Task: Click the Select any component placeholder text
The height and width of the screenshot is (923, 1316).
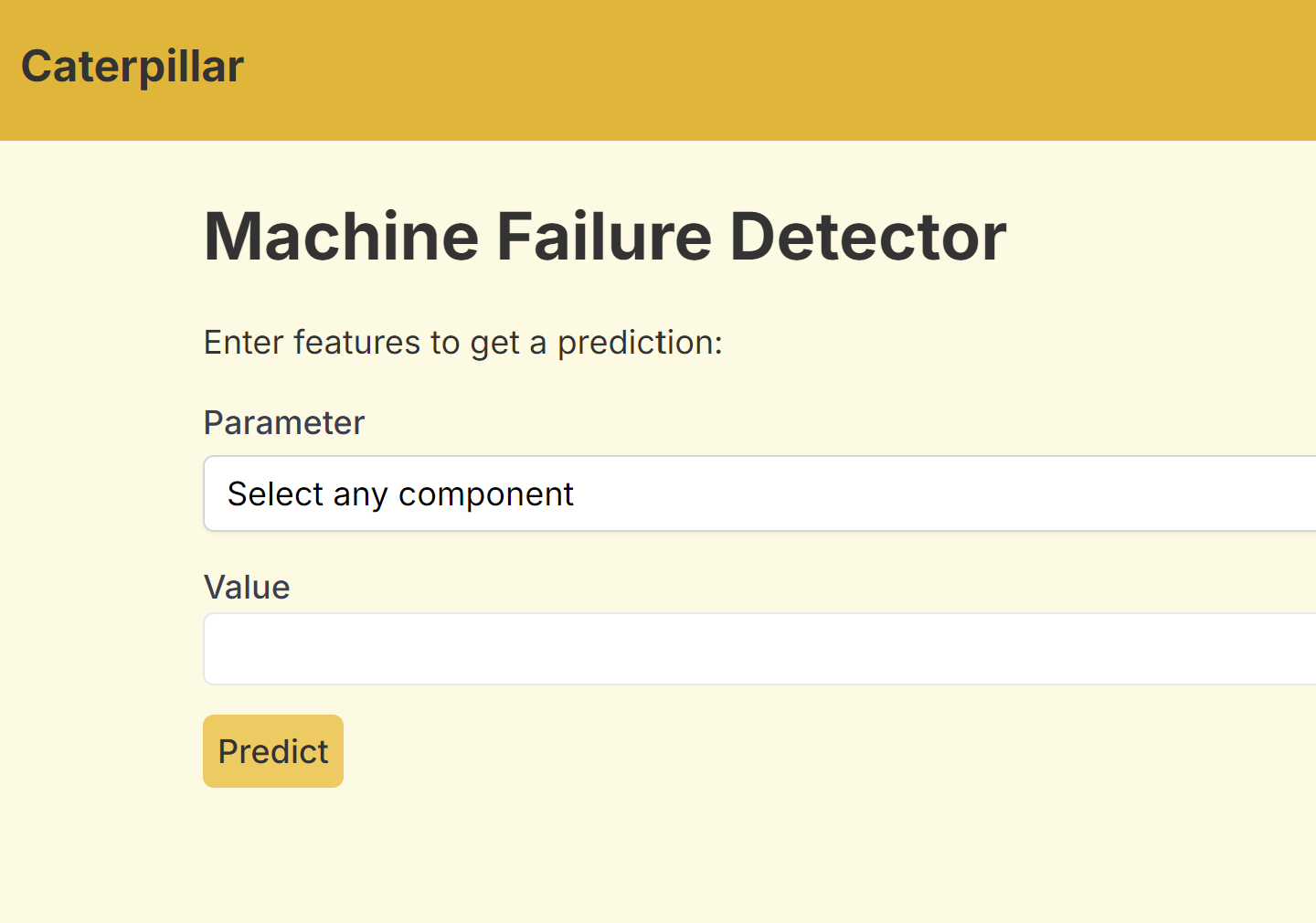Action: (x=400, y=494)
